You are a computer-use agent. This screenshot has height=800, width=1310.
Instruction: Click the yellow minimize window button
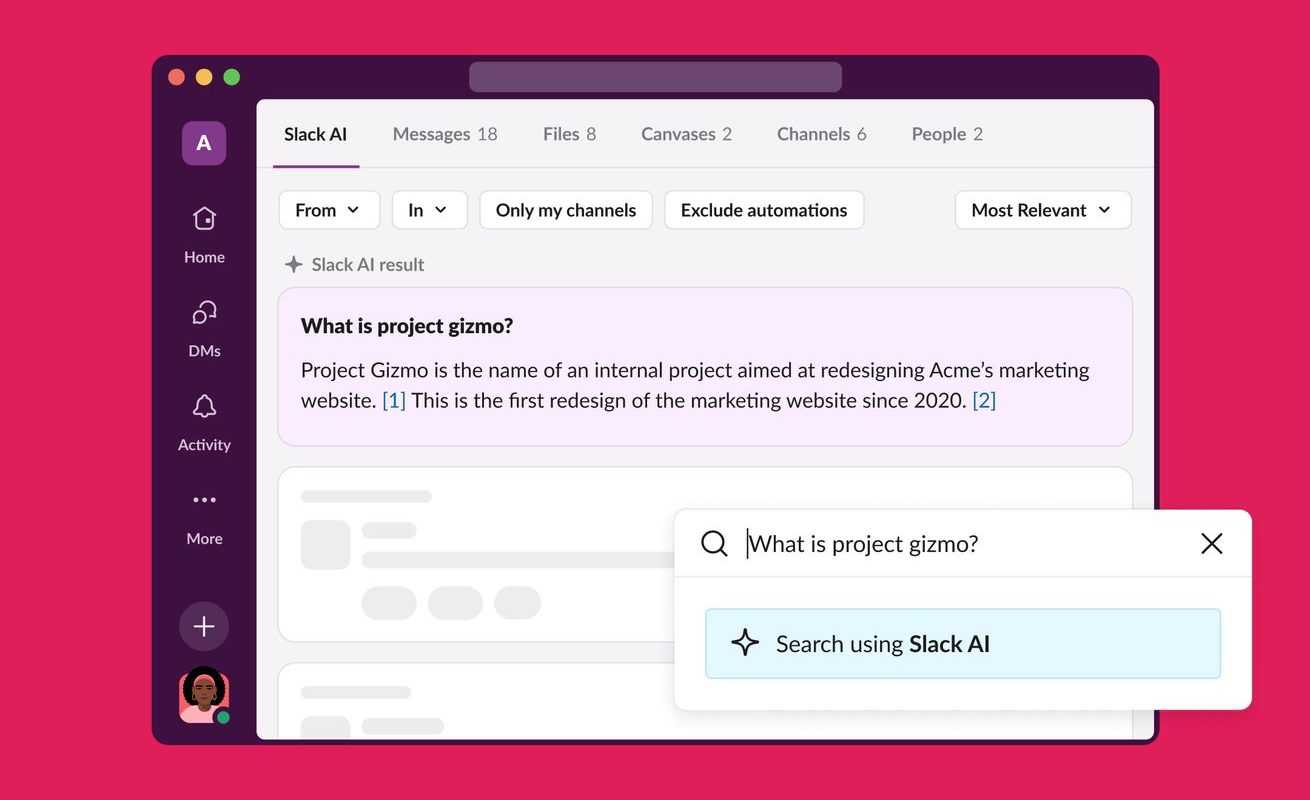[204, 77]
